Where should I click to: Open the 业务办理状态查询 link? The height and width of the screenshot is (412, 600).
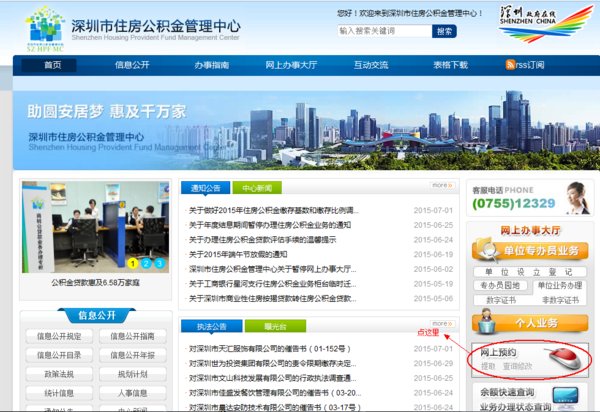click(x=515, y=407)
